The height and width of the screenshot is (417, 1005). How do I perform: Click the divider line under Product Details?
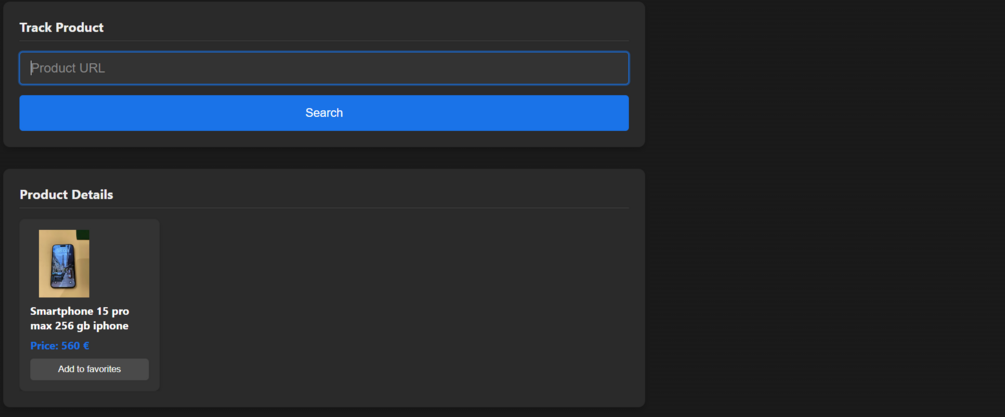point(324,208)
